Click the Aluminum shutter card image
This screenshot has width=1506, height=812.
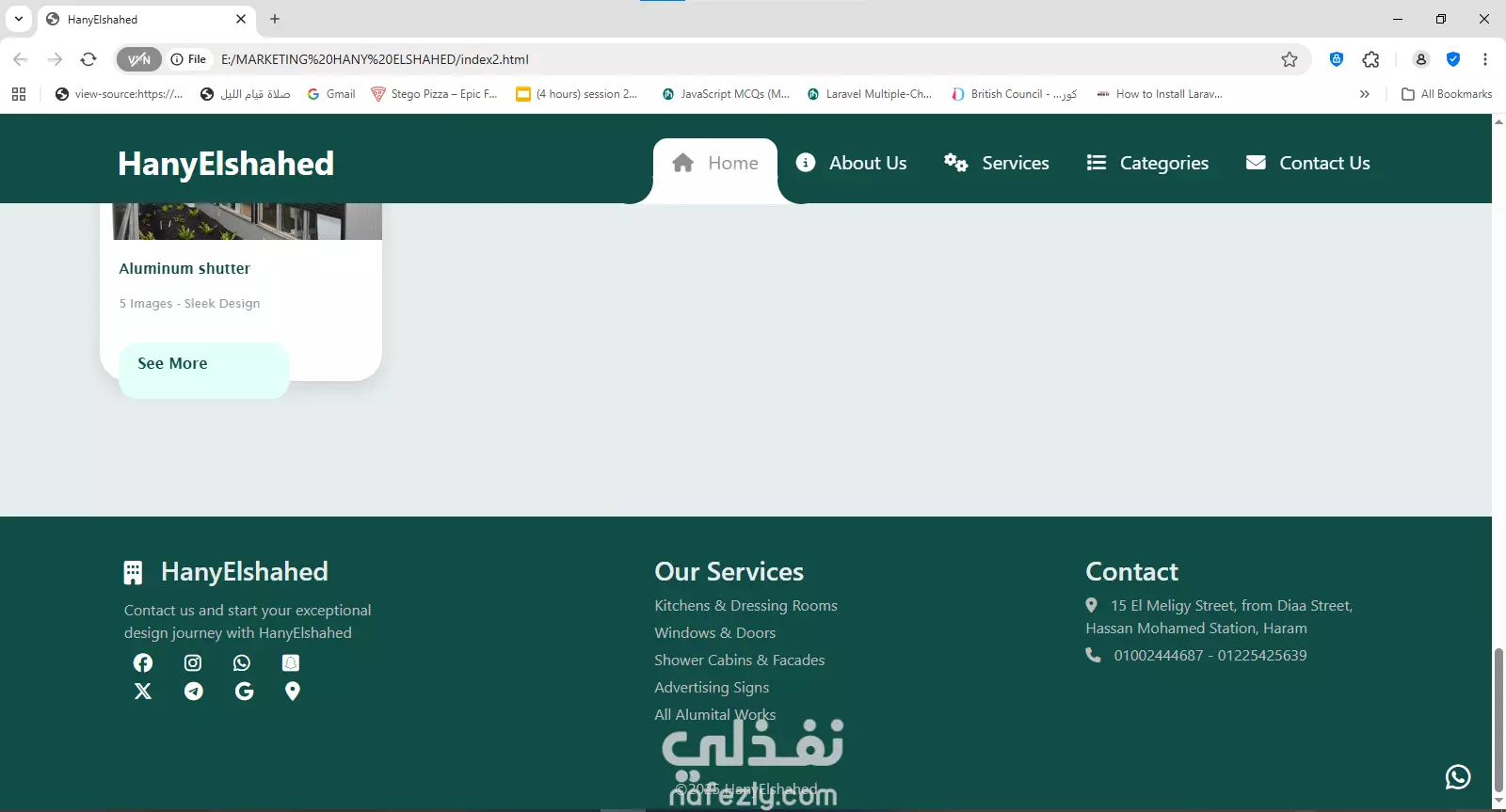(x=247, y=221)
